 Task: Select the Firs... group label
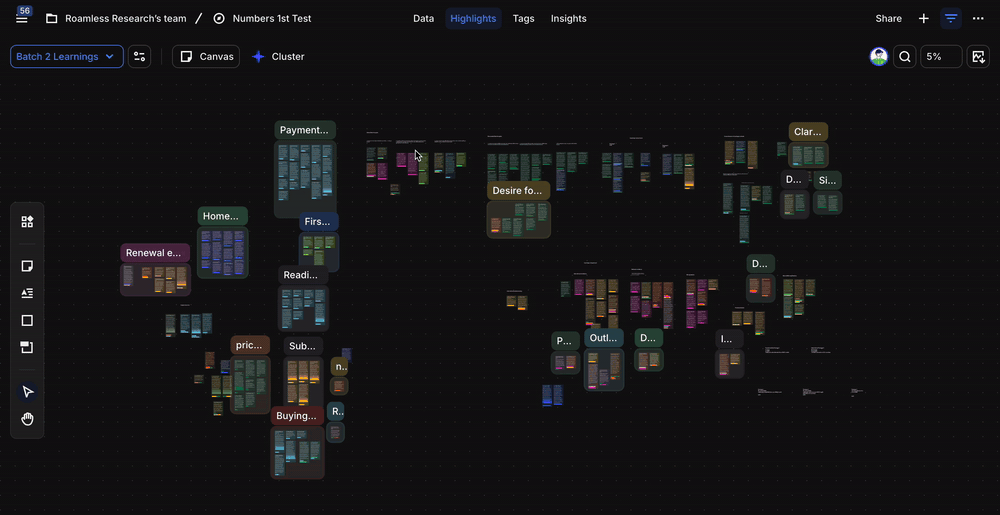point(318,222)
